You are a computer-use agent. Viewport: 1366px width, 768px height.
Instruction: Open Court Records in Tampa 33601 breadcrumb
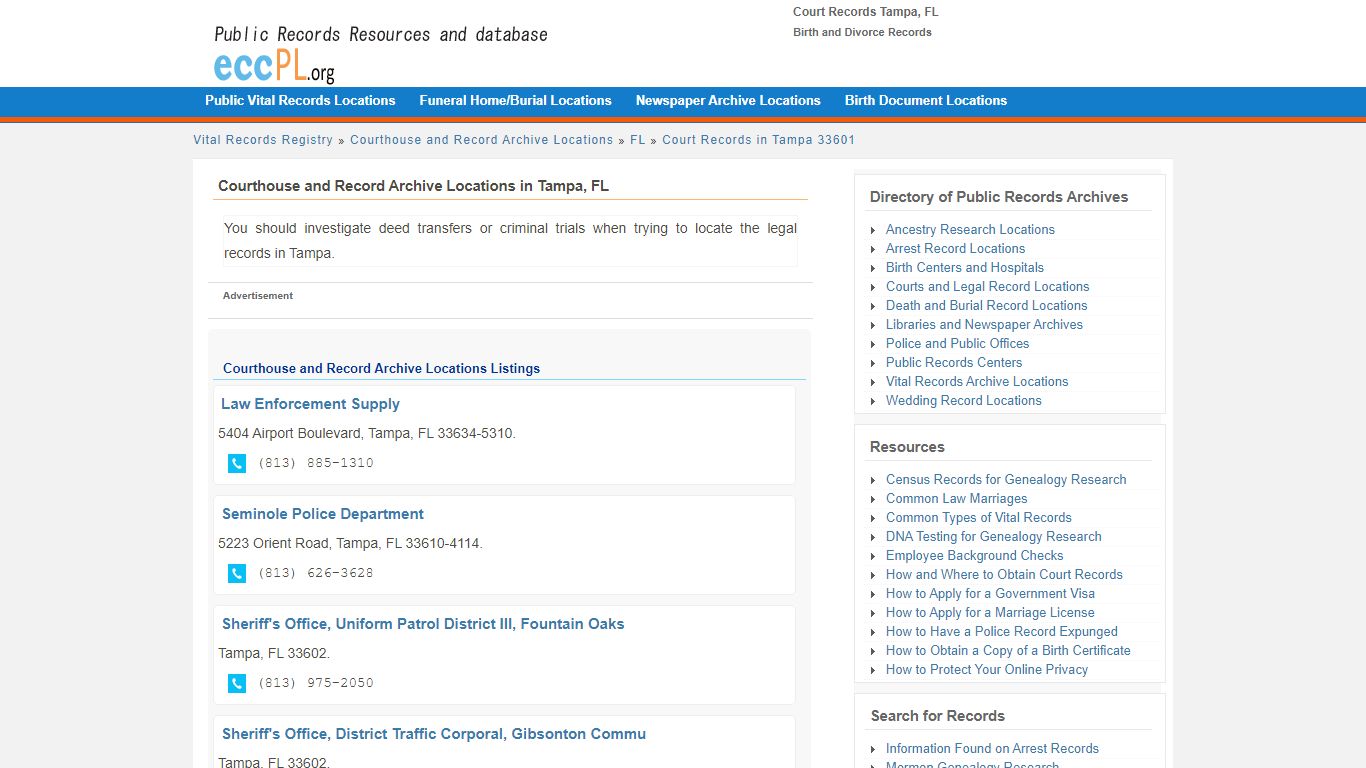pos(758,140)
